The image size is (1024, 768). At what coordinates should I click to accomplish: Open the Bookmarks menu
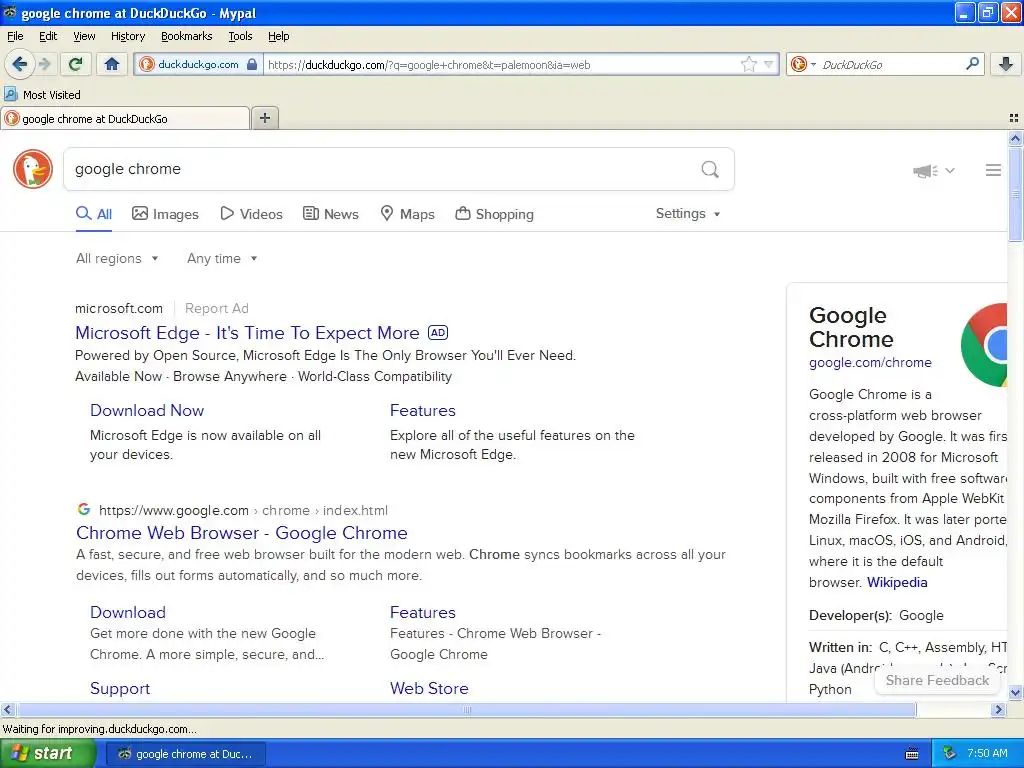coord(187,36)
